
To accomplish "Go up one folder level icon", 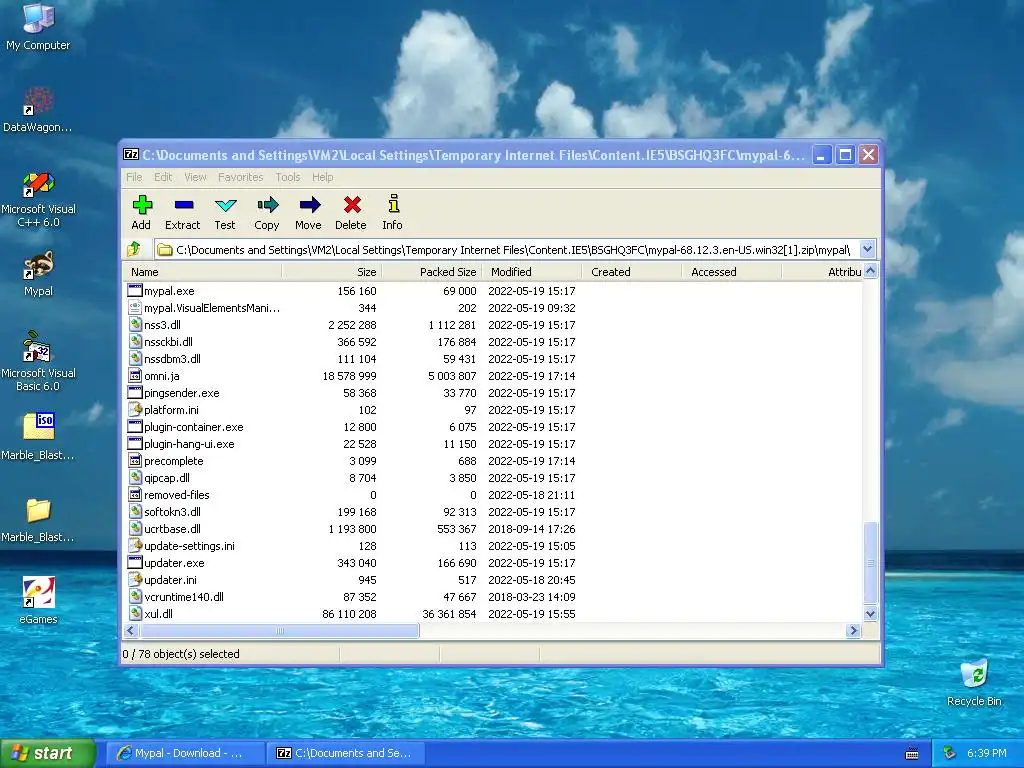I will pos(135,249).
